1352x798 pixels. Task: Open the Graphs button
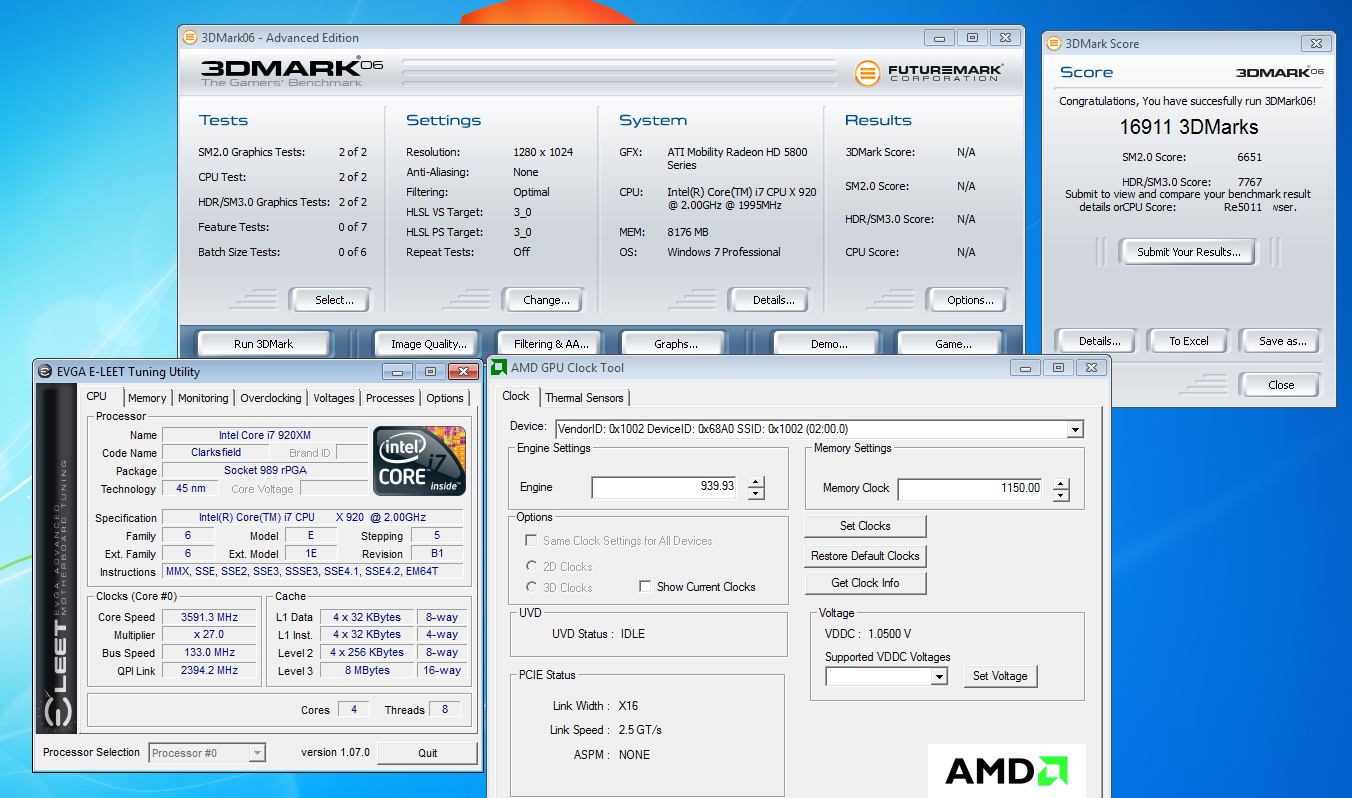(x=676, y=344)
